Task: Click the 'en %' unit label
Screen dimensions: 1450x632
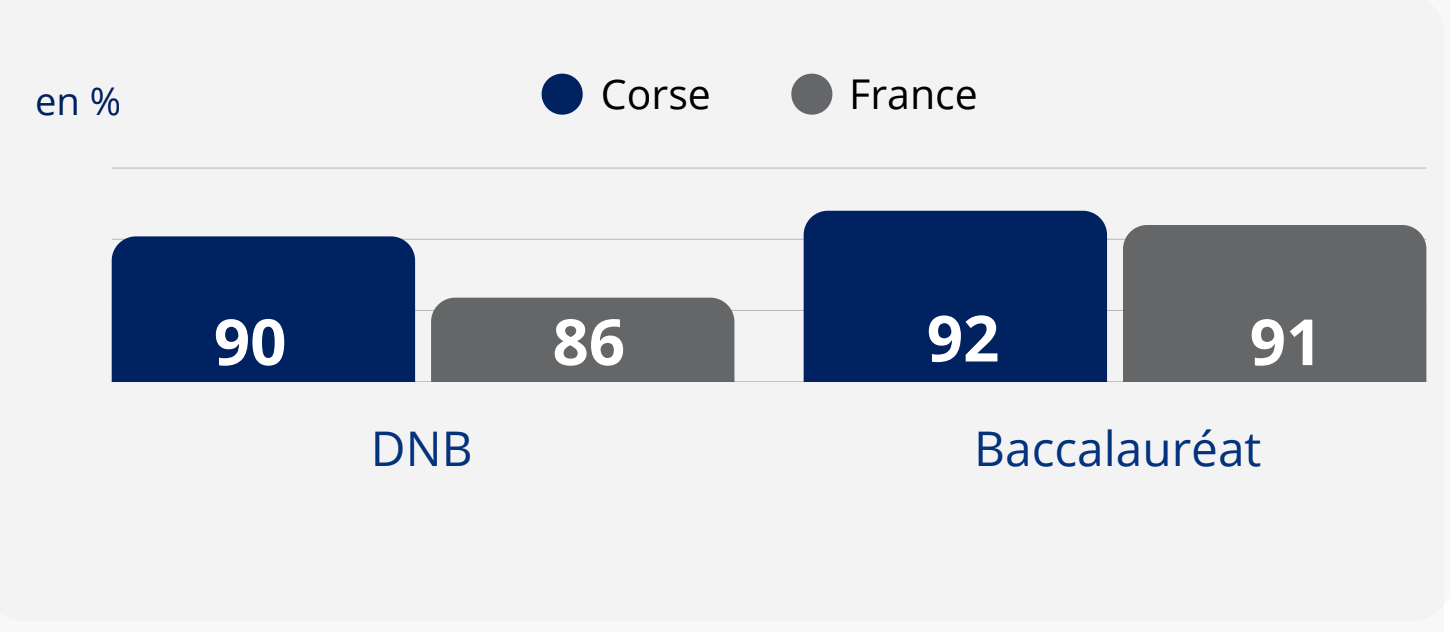Action: point(78,102)
